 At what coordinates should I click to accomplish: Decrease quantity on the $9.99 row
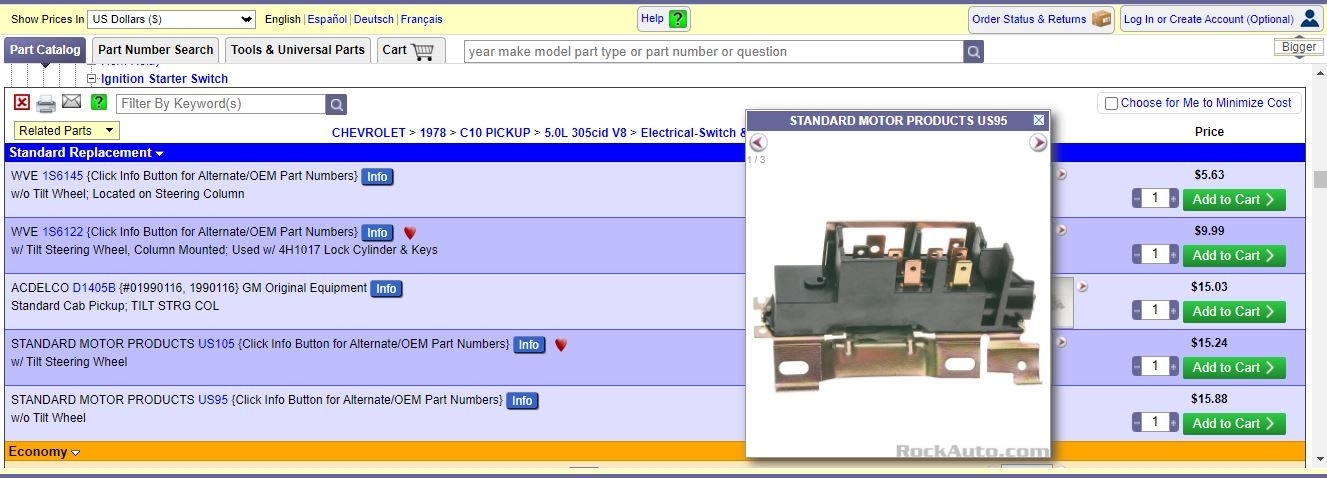1137,255
